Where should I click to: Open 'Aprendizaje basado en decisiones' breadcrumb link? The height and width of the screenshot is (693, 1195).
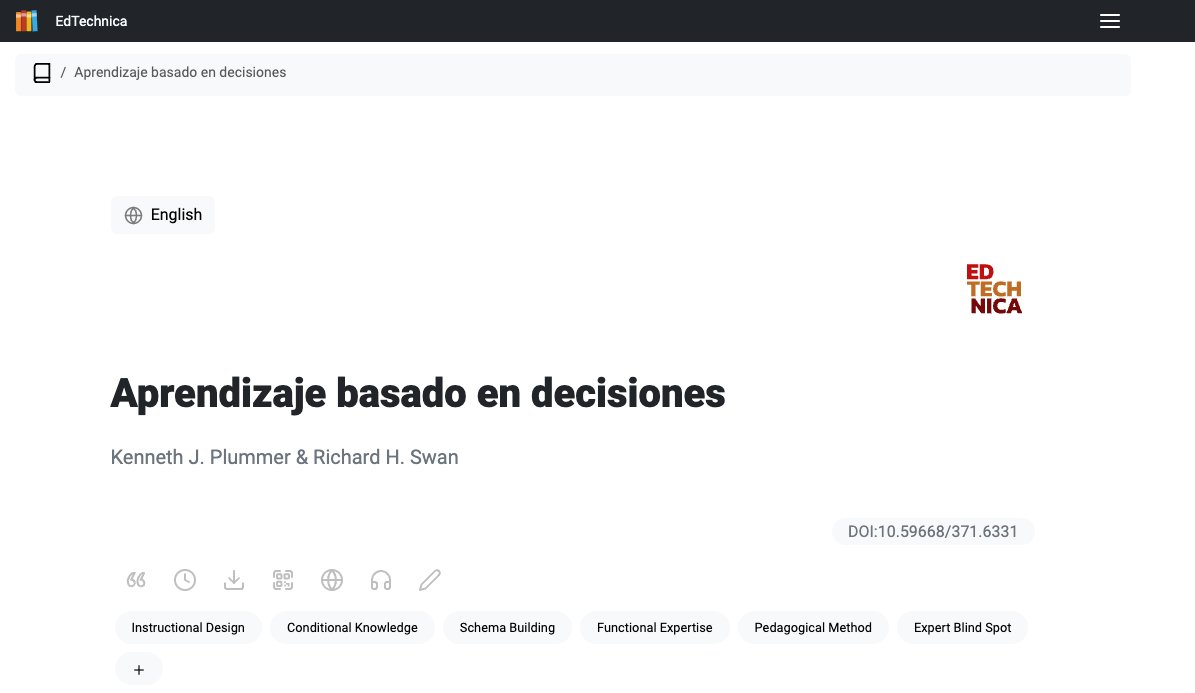click(x=180, y=72)
